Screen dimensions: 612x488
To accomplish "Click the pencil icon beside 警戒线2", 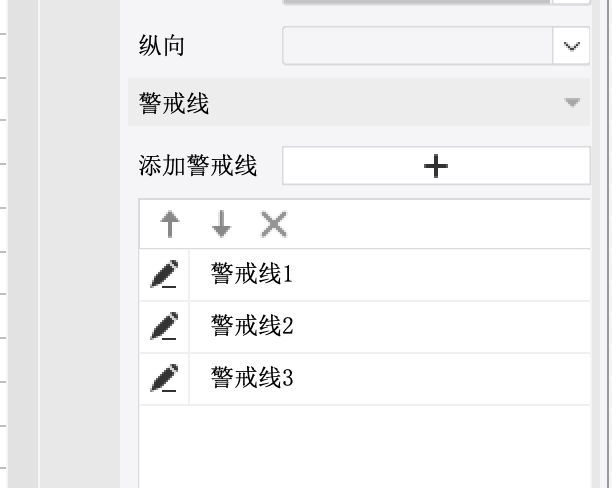I will pos(164,326).
